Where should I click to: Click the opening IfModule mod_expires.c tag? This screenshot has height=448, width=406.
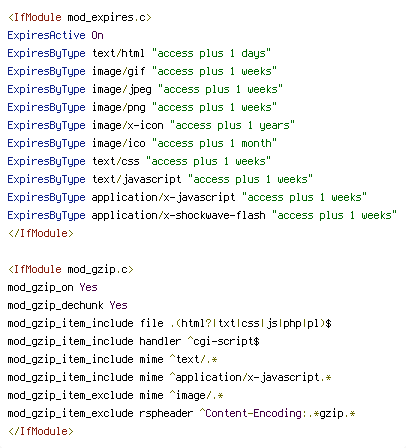pyautogui.click(x=80, y=17)
